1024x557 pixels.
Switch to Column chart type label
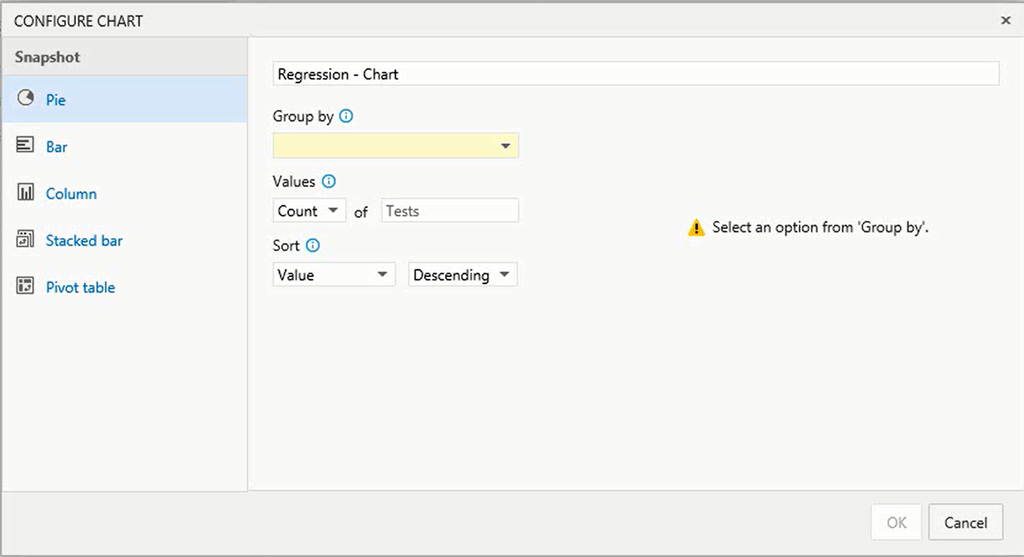[71, 194]
